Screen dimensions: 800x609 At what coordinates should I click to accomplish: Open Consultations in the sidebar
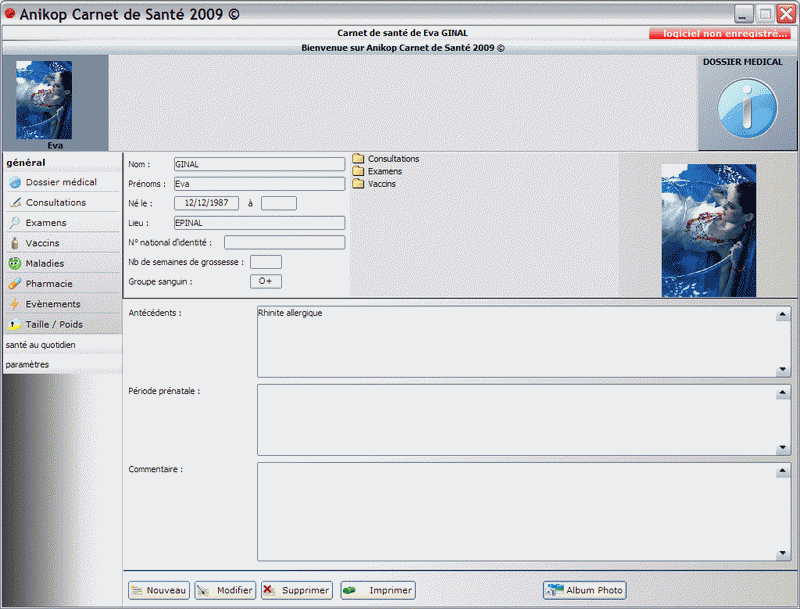tap(63, 202)
